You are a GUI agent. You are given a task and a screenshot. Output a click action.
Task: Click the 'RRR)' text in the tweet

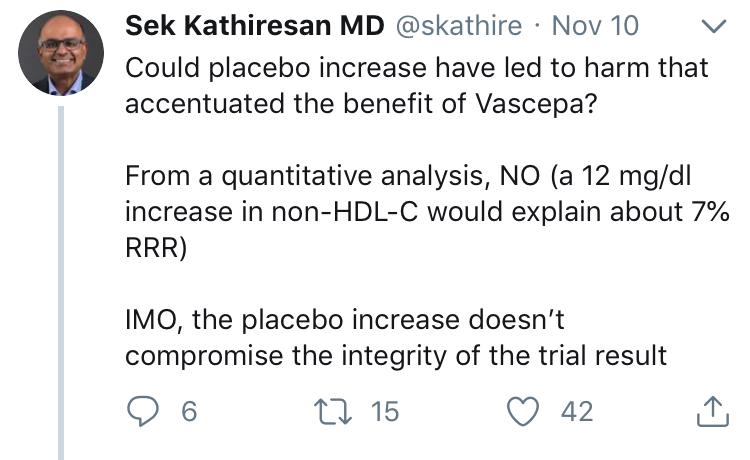point(156,248)
